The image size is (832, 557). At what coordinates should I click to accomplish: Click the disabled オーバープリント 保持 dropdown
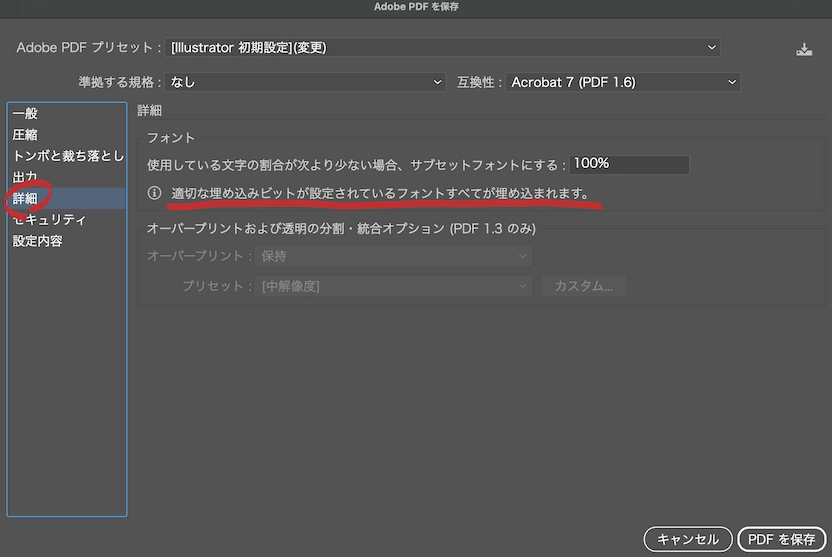click(393, 256)
